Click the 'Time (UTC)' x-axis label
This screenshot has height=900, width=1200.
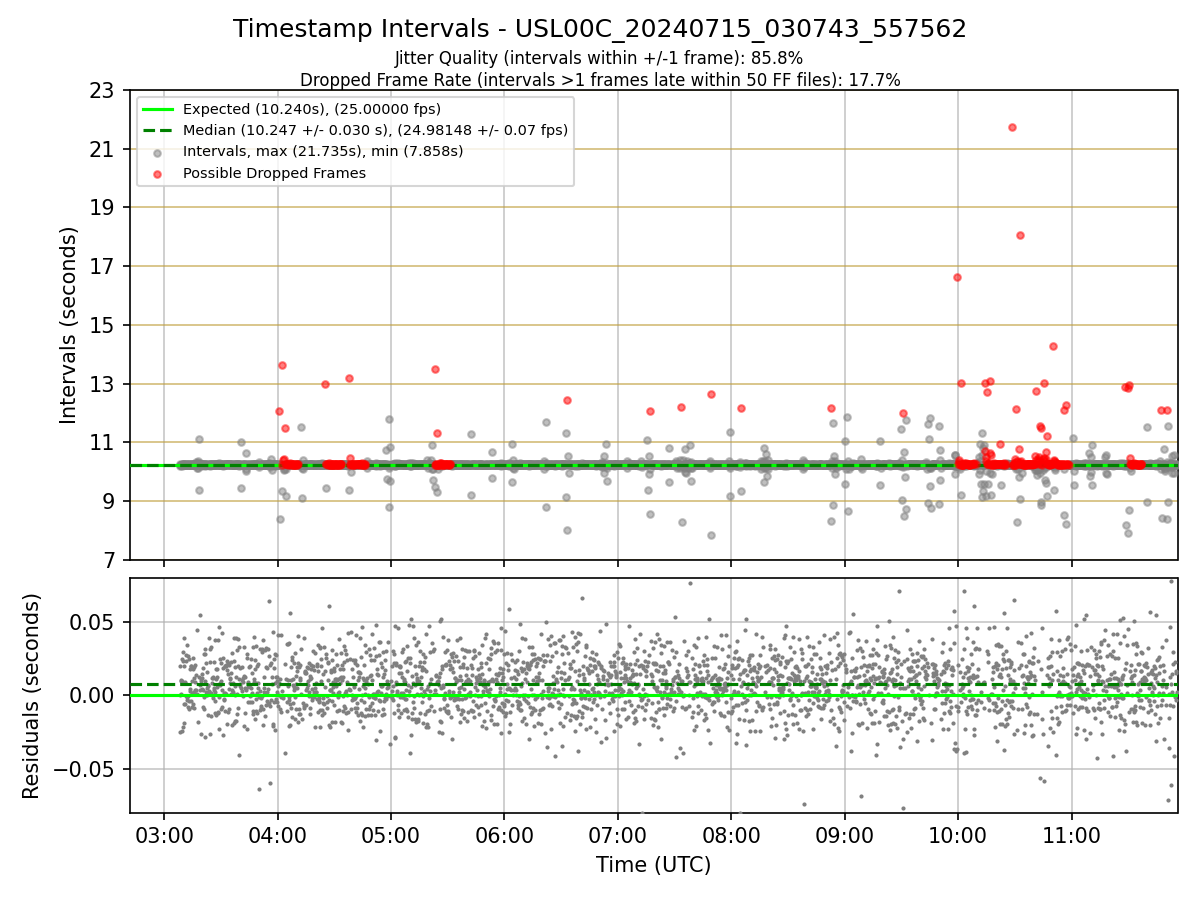point(653,865)
